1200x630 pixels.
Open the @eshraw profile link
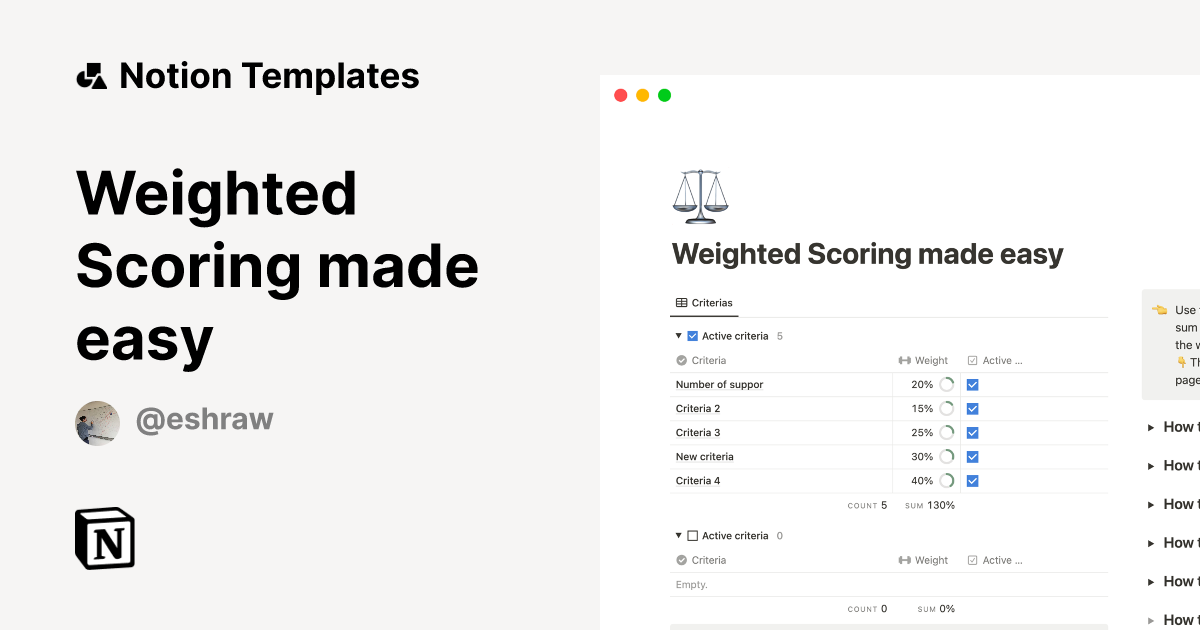coord(204,419)
